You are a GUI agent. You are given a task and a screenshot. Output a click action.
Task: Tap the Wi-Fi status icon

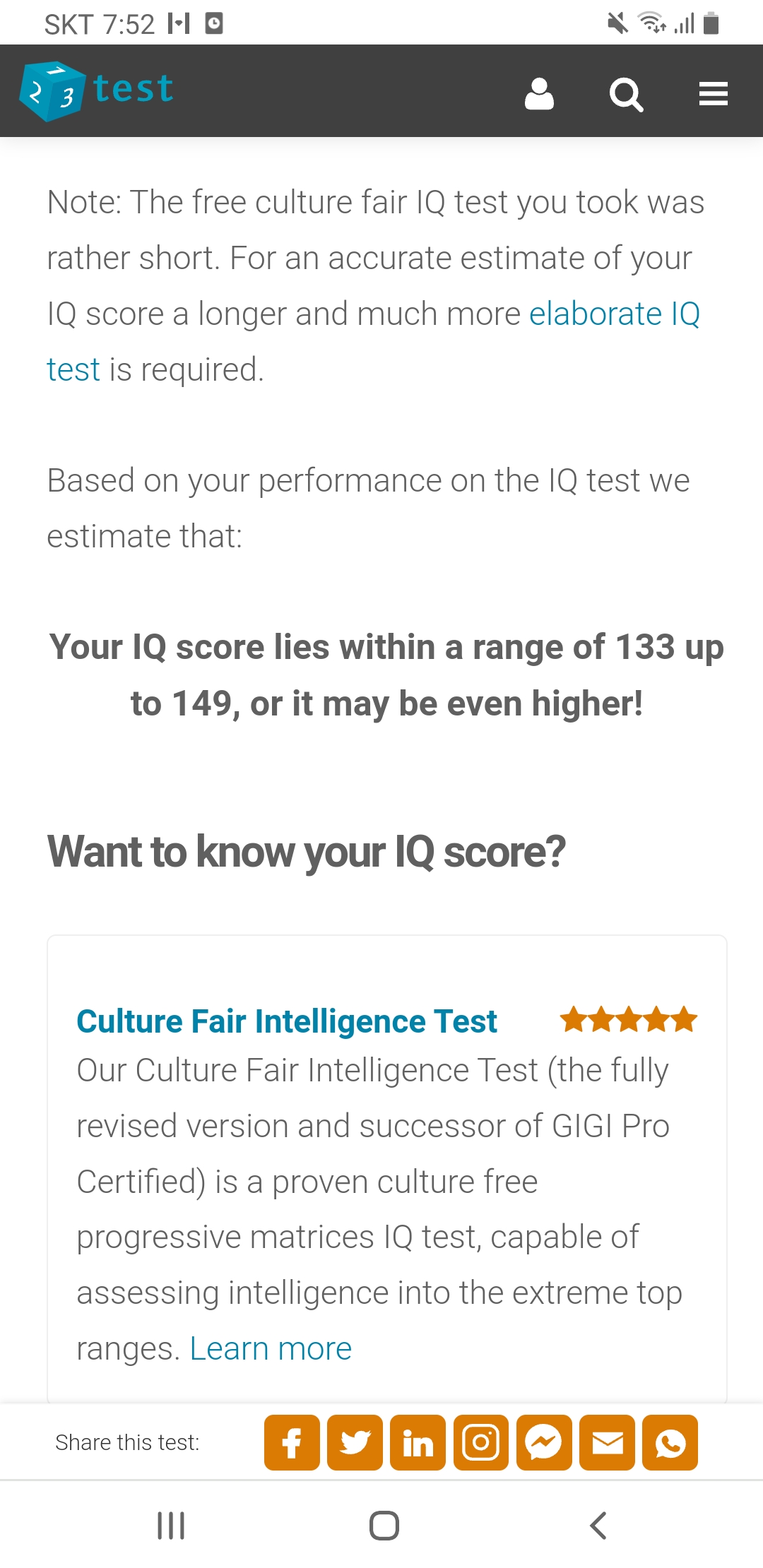point(651,23)
